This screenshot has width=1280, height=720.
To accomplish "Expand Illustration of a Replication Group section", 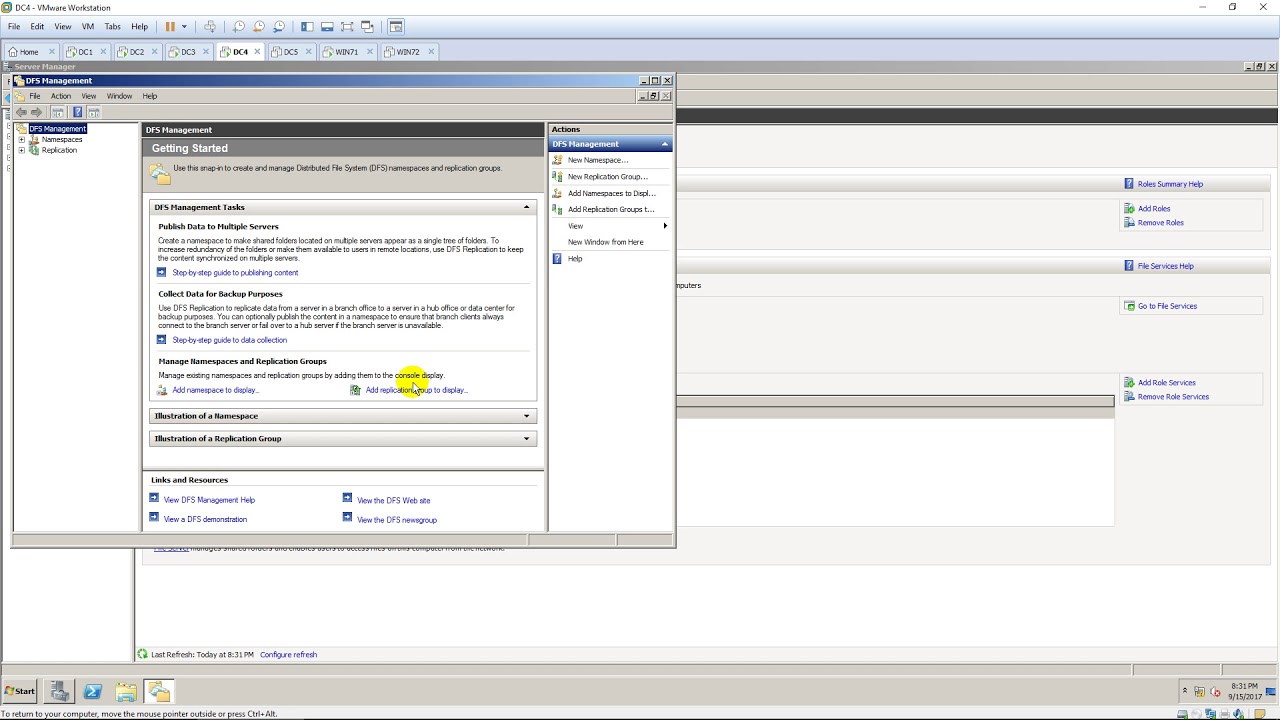I will click(527, 438).
